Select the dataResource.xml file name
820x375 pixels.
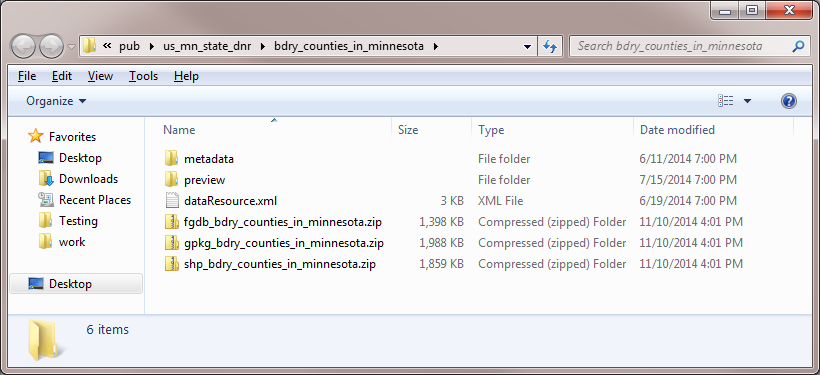point(230,201)
